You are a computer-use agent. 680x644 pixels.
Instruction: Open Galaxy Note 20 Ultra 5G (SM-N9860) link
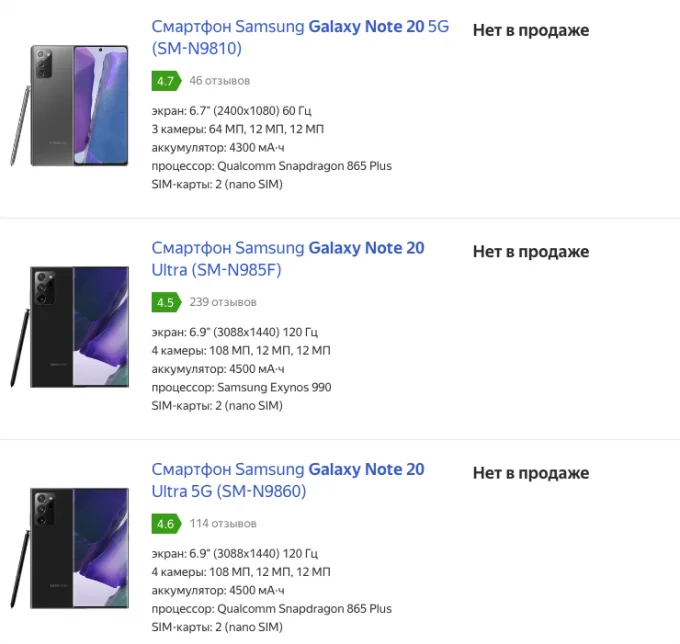click(288, 480)
